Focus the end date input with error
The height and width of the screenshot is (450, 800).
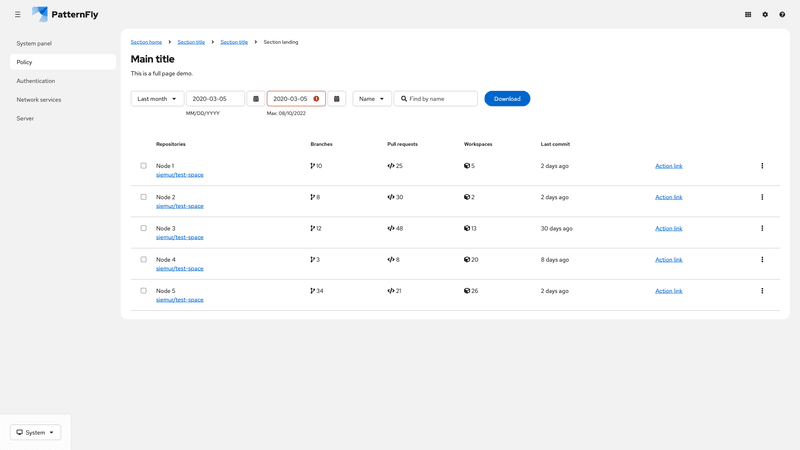(296, 98)
